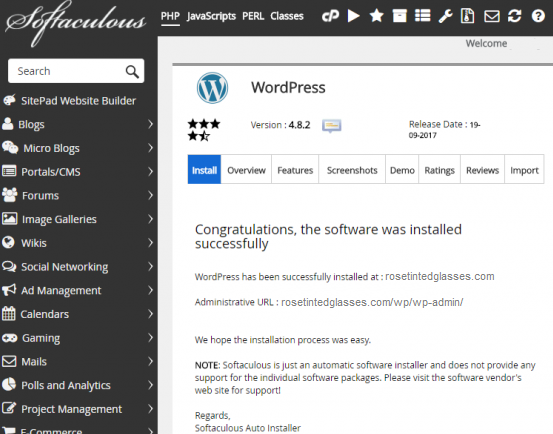Click the Ad Management megaphone icon

point(9,290)
